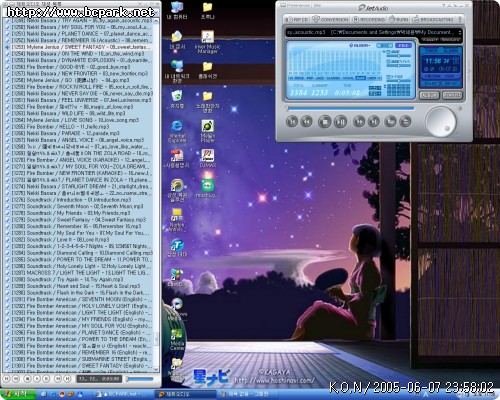Open the ALBUM dropdown above the equalizer
Screen dimensions: 500x400
point(360,45)
